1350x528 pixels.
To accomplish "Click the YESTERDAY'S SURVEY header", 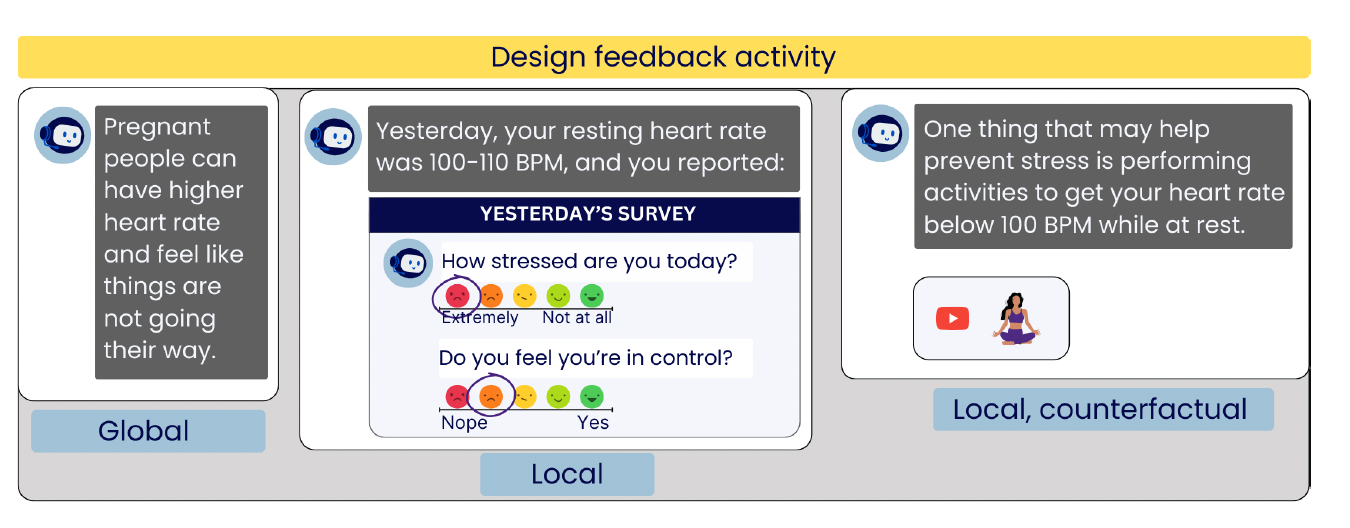I will pos(587,214).
